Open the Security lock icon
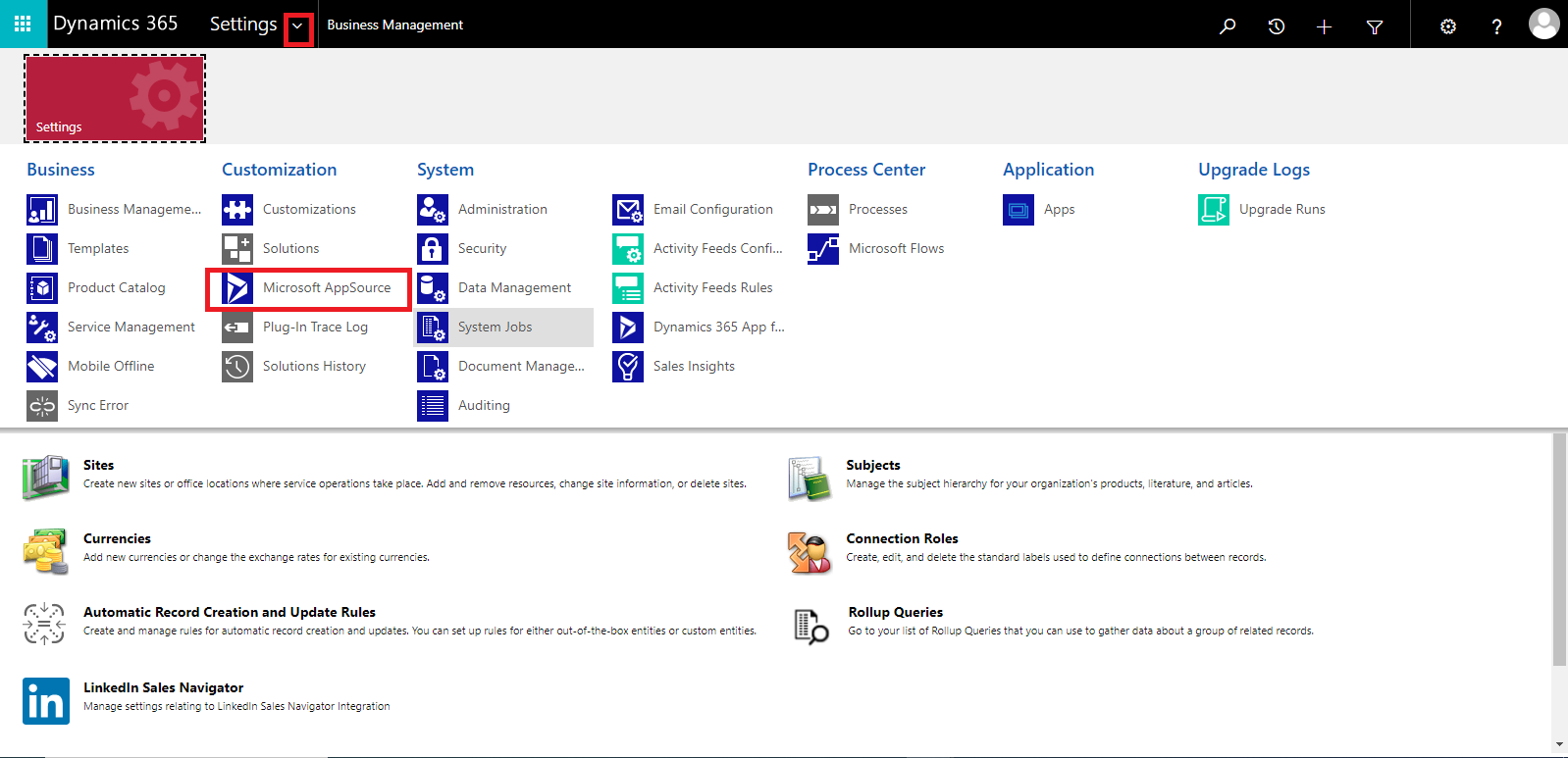The height and width of the screenshot is (758, 1568). (x=433, y=249)
